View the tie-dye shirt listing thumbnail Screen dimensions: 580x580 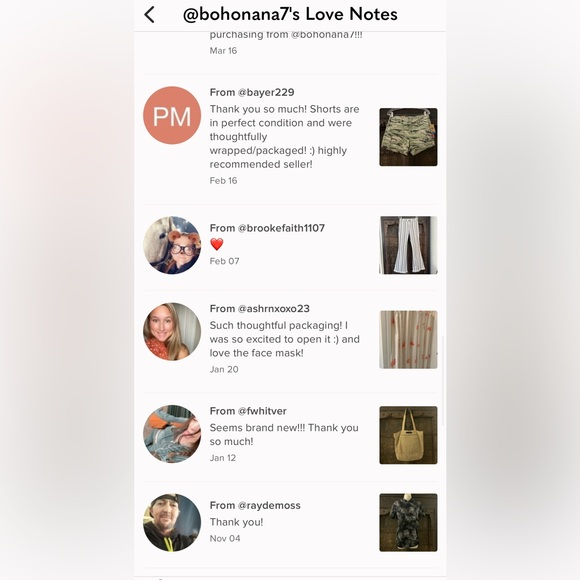coord(408,522)
